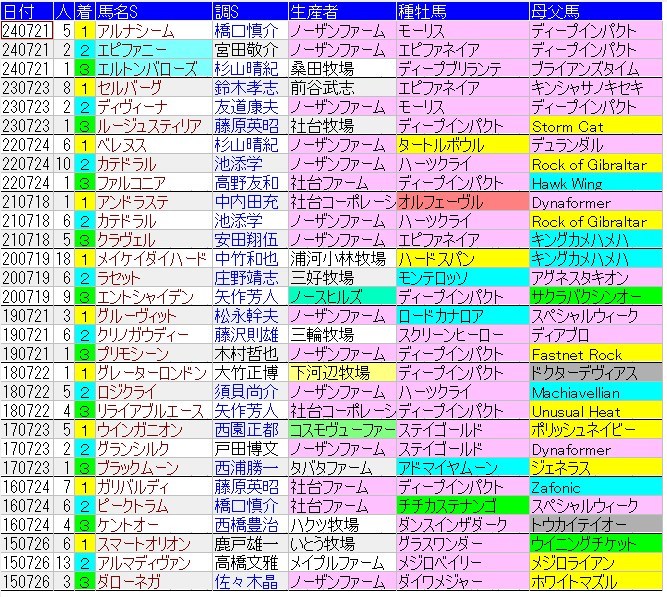667x597 pixels.
Task: Click horse スマートオリオン
Action: pyautogui.click(x=154, y=543)
